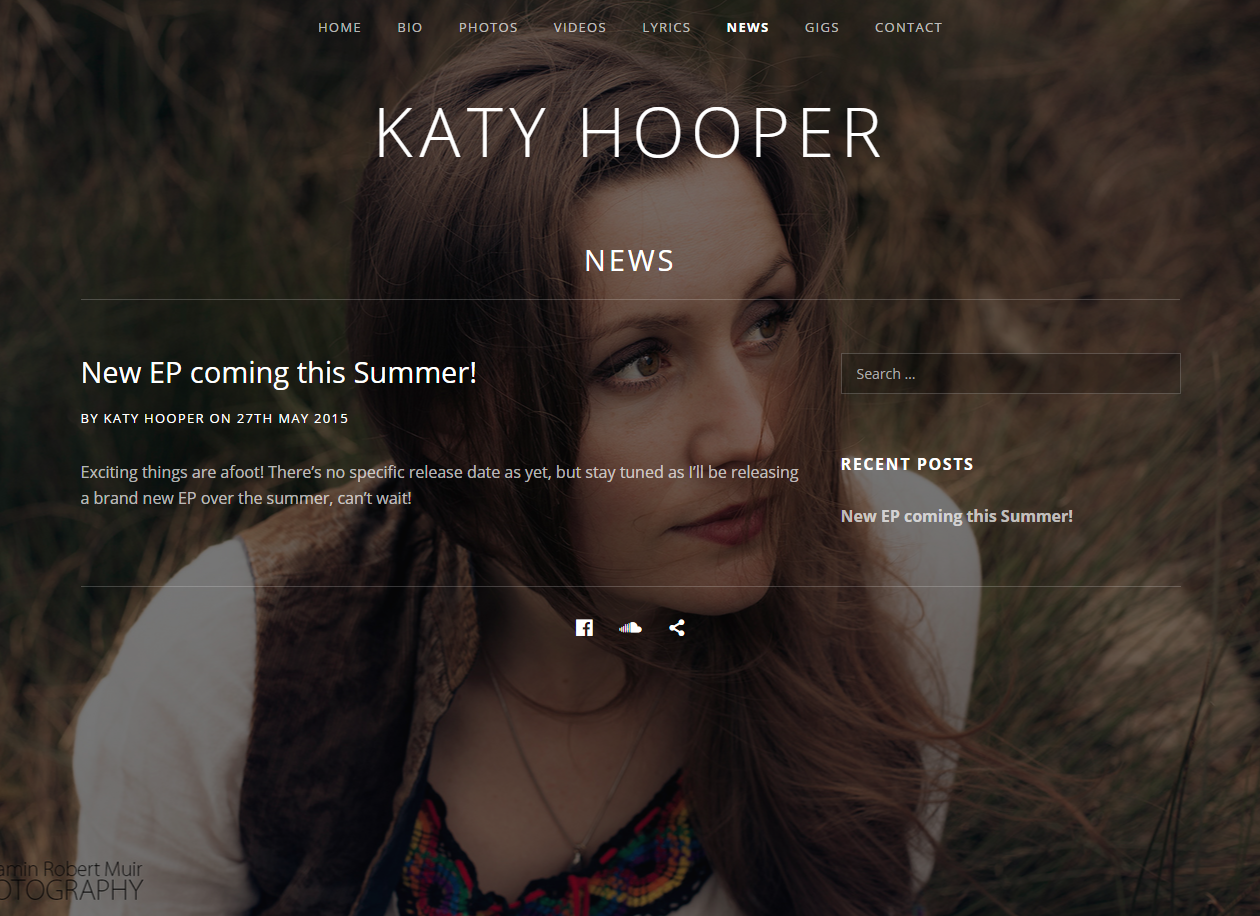Open the Photos page from navigation
Viewport: 1260px width, 916px height.
[488, 27]
